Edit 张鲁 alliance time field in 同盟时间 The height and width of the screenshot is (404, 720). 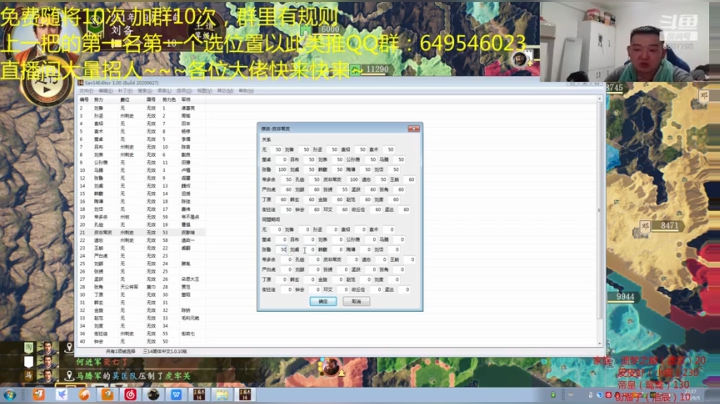(281, 249)
